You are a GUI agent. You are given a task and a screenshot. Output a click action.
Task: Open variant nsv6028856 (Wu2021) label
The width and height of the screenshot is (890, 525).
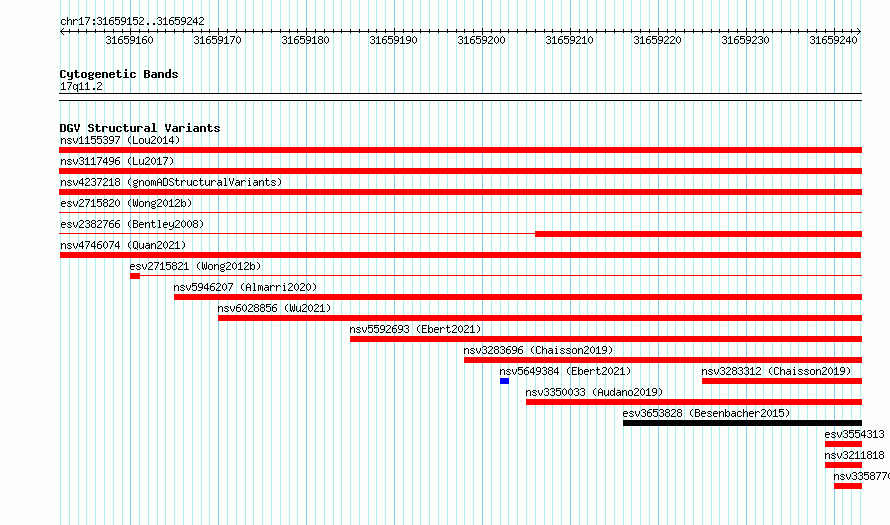tap(274, 308)
